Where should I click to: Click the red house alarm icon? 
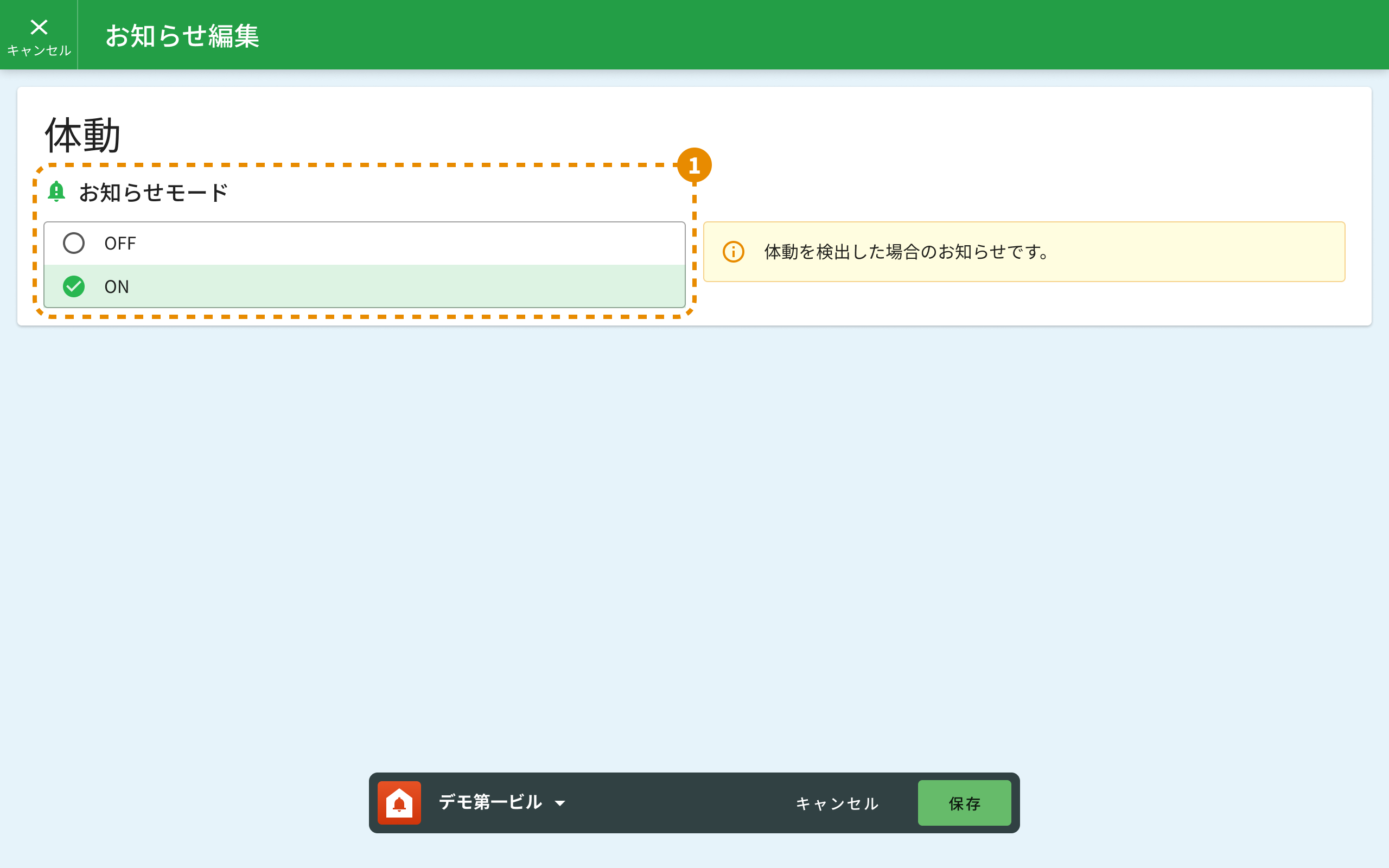399,802
